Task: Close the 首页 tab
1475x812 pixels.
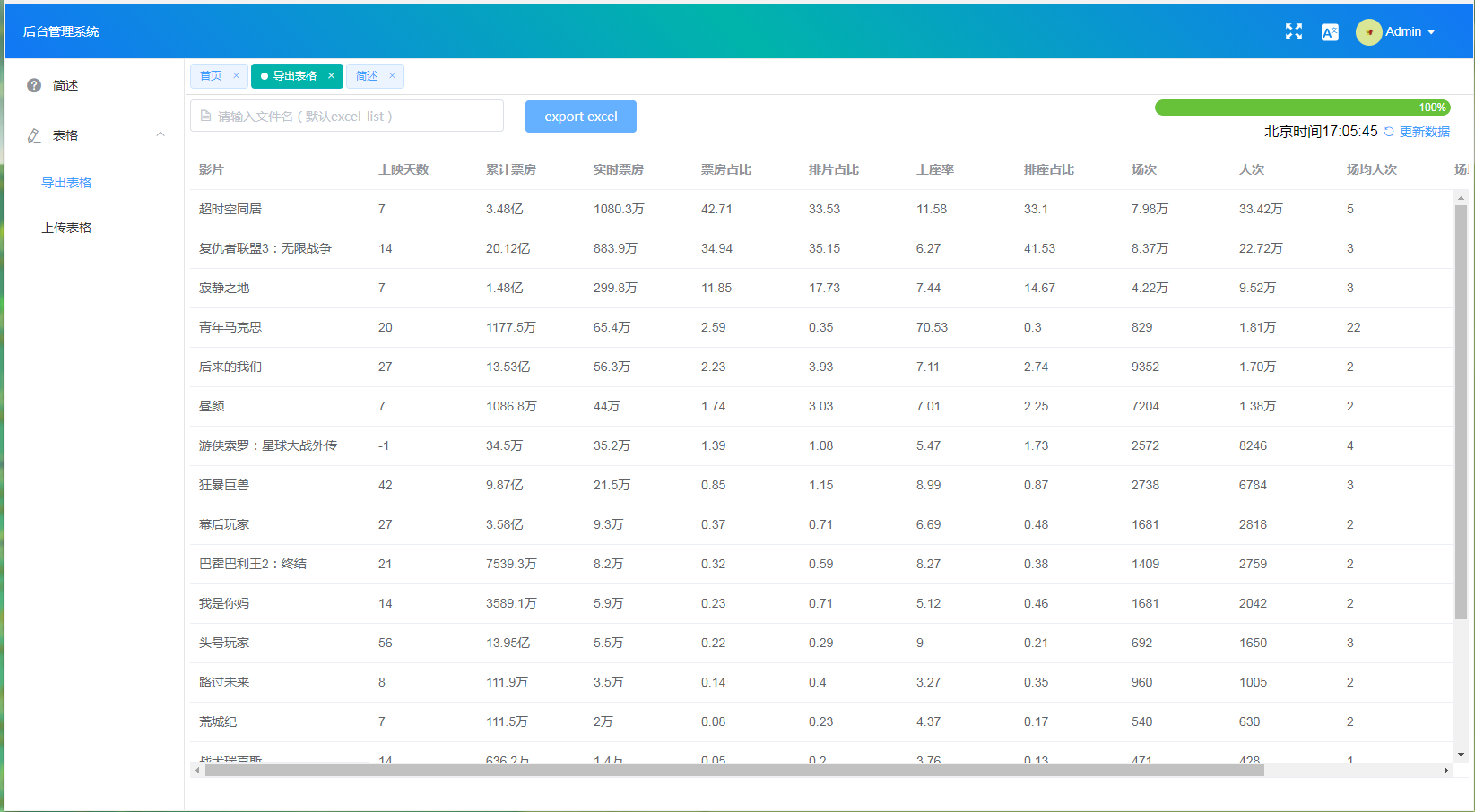Action: coord(236,76)
